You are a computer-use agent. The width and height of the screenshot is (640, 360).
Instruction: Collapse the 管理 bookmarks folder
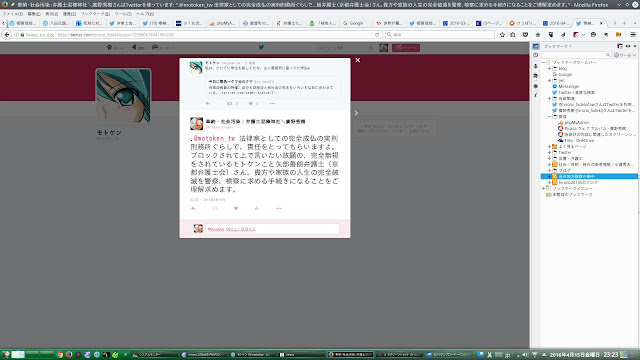549,116
